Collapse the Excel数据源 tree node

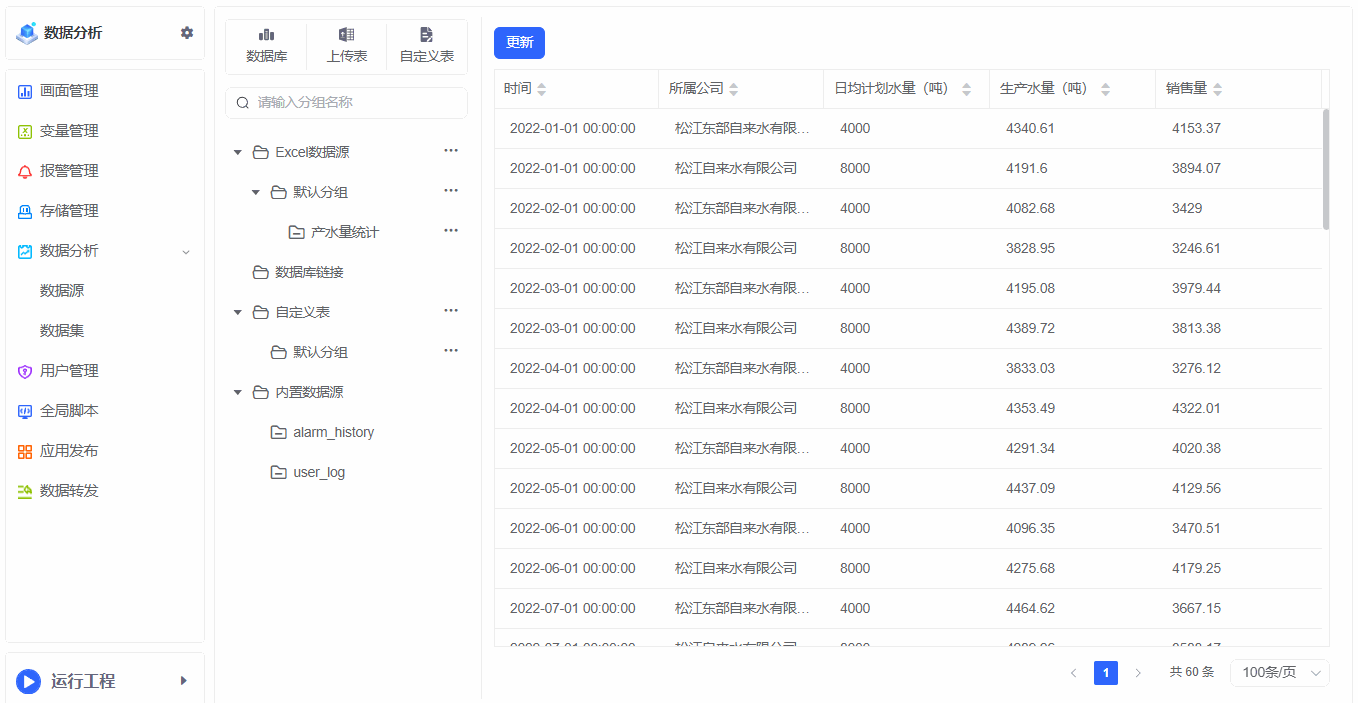(238, 153)
